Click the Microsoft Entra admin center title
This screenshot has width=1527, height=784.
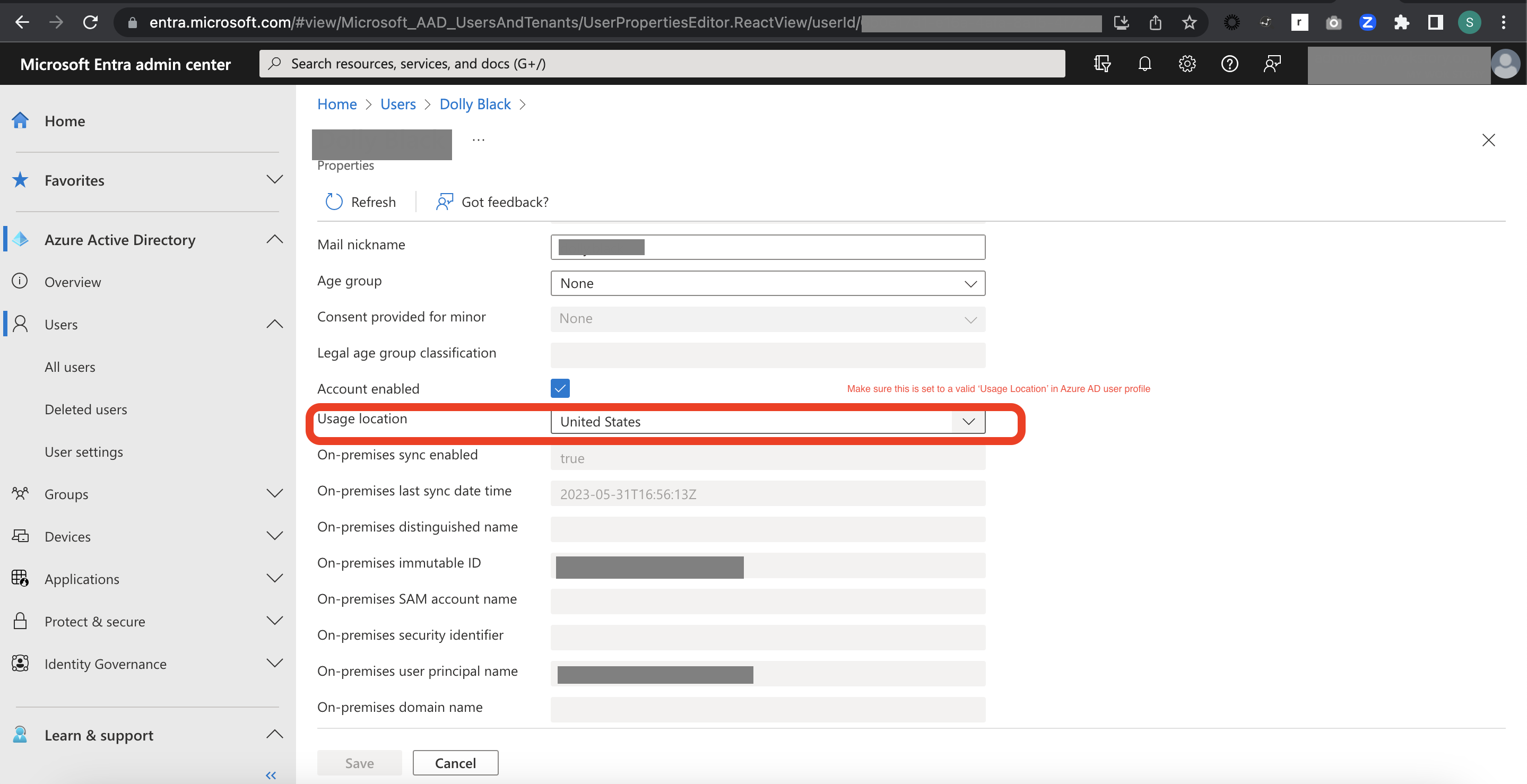pos(126,64)
